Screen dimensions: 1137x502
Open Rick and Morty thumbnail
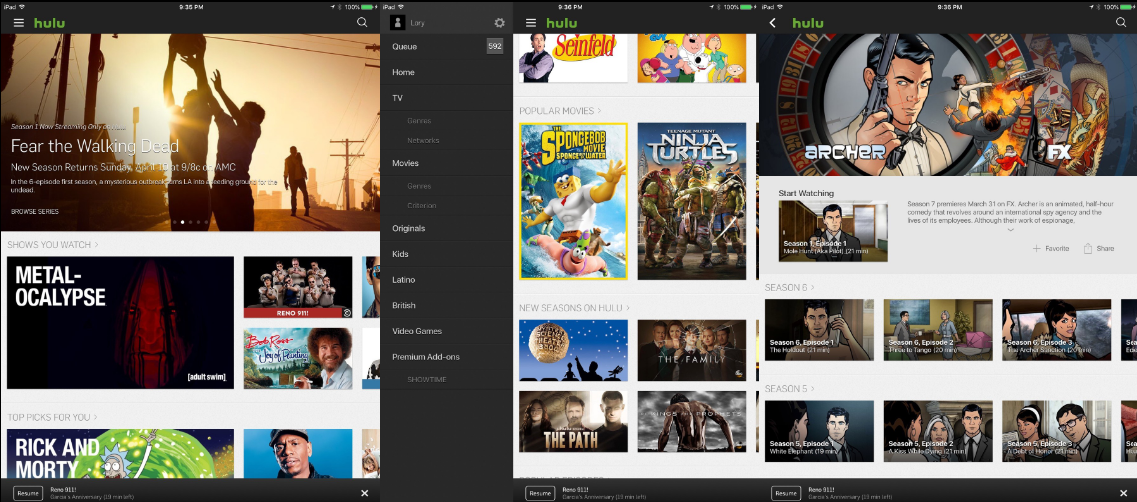coord(120,453)
